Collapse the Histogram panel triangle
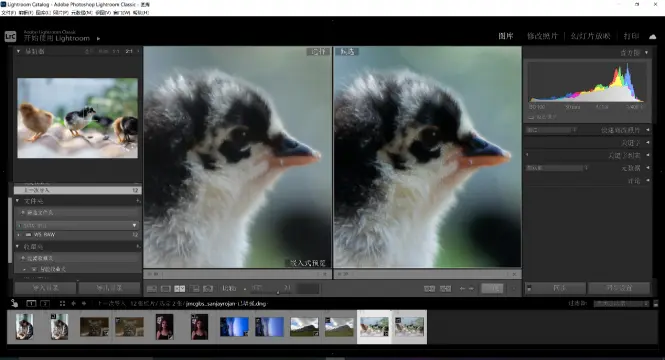Viewport: 665px width, 360px height. [x=647, y=53]
